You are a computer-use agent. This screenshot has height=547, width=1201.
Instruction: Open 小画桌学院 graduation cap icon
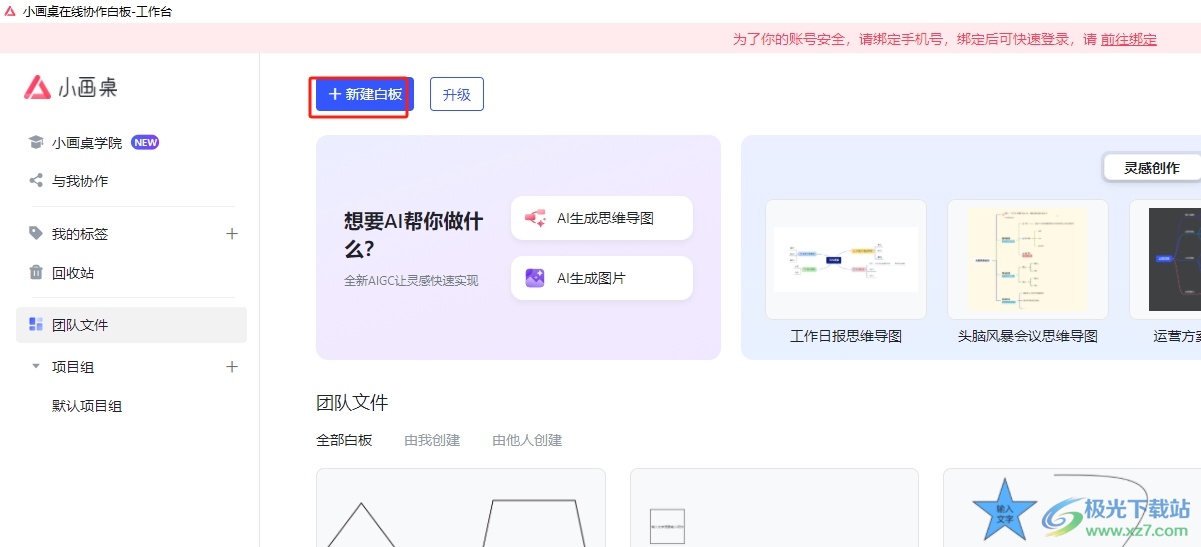point(36,142)
